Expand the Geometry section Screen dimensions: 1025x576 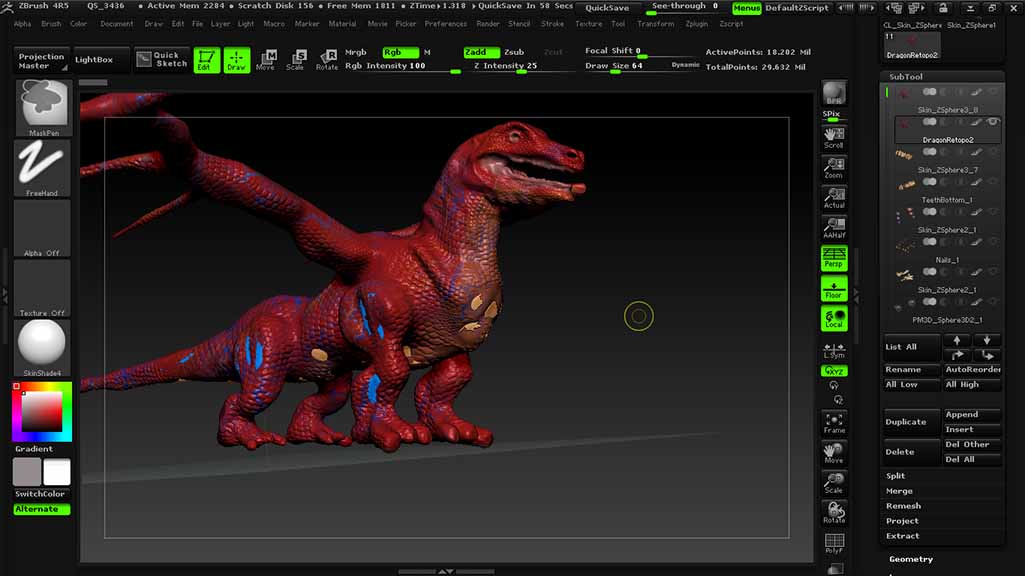coord(911,559)
